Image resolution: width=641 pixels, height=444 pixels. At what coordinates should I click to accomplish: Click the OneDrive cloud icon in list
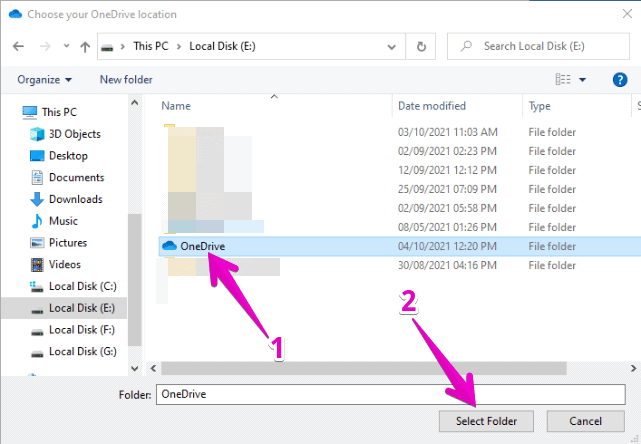pyautogui.click(x=169, y=246)
